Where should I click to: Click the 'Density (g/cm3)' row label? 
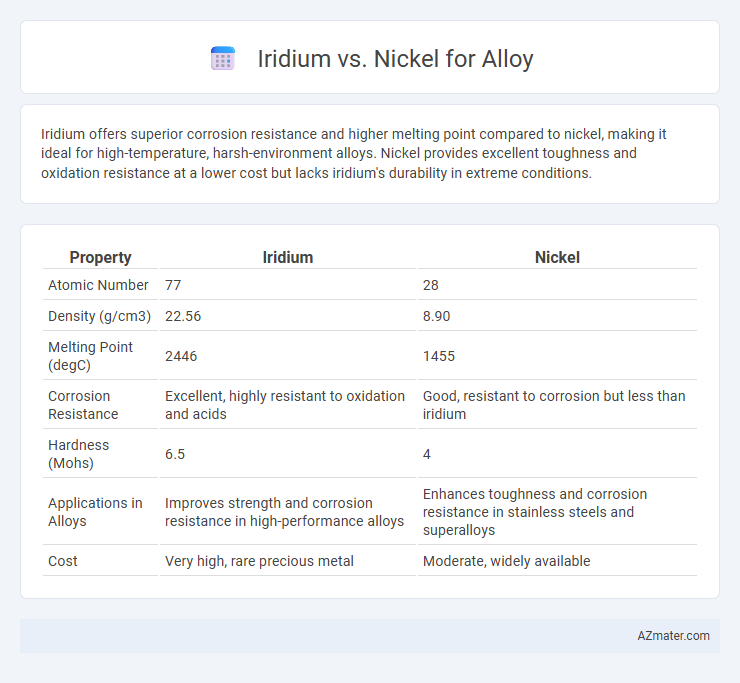point(100,316)
